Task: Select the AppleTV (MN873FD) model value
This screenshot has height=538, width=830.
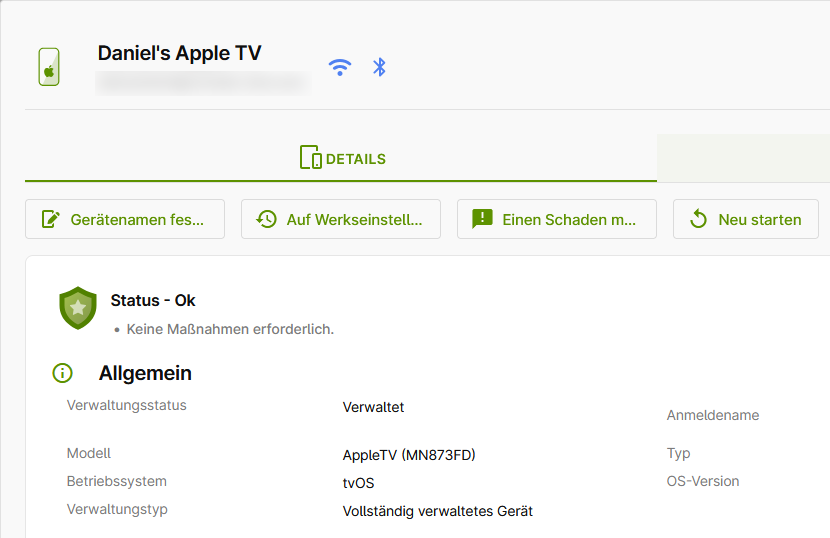Action: coord(408,455)
